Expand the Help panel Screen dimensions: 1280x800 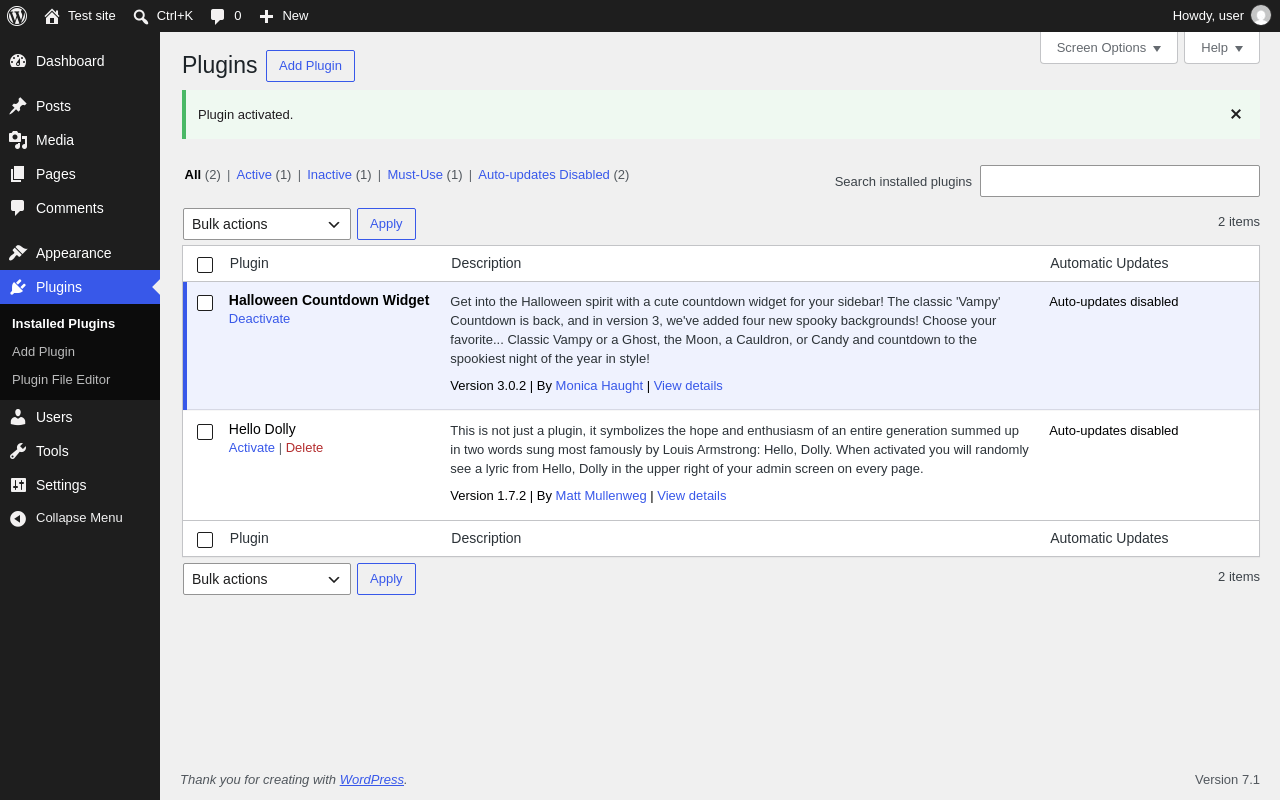[x=1222, y=47]
